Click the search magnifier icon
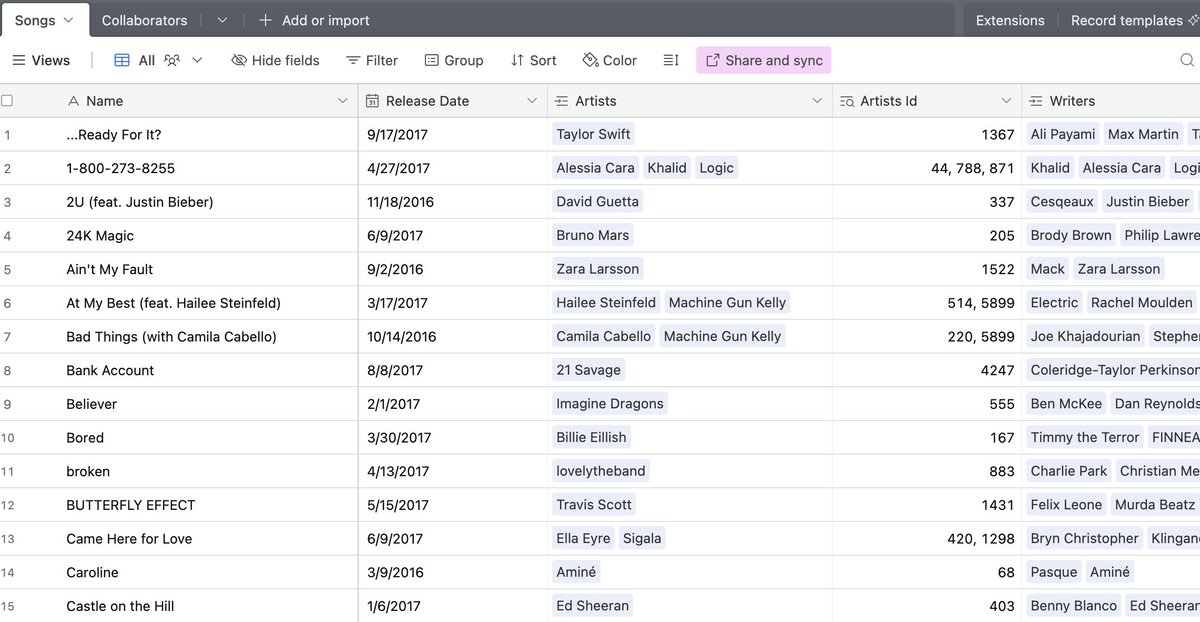 1187,60
